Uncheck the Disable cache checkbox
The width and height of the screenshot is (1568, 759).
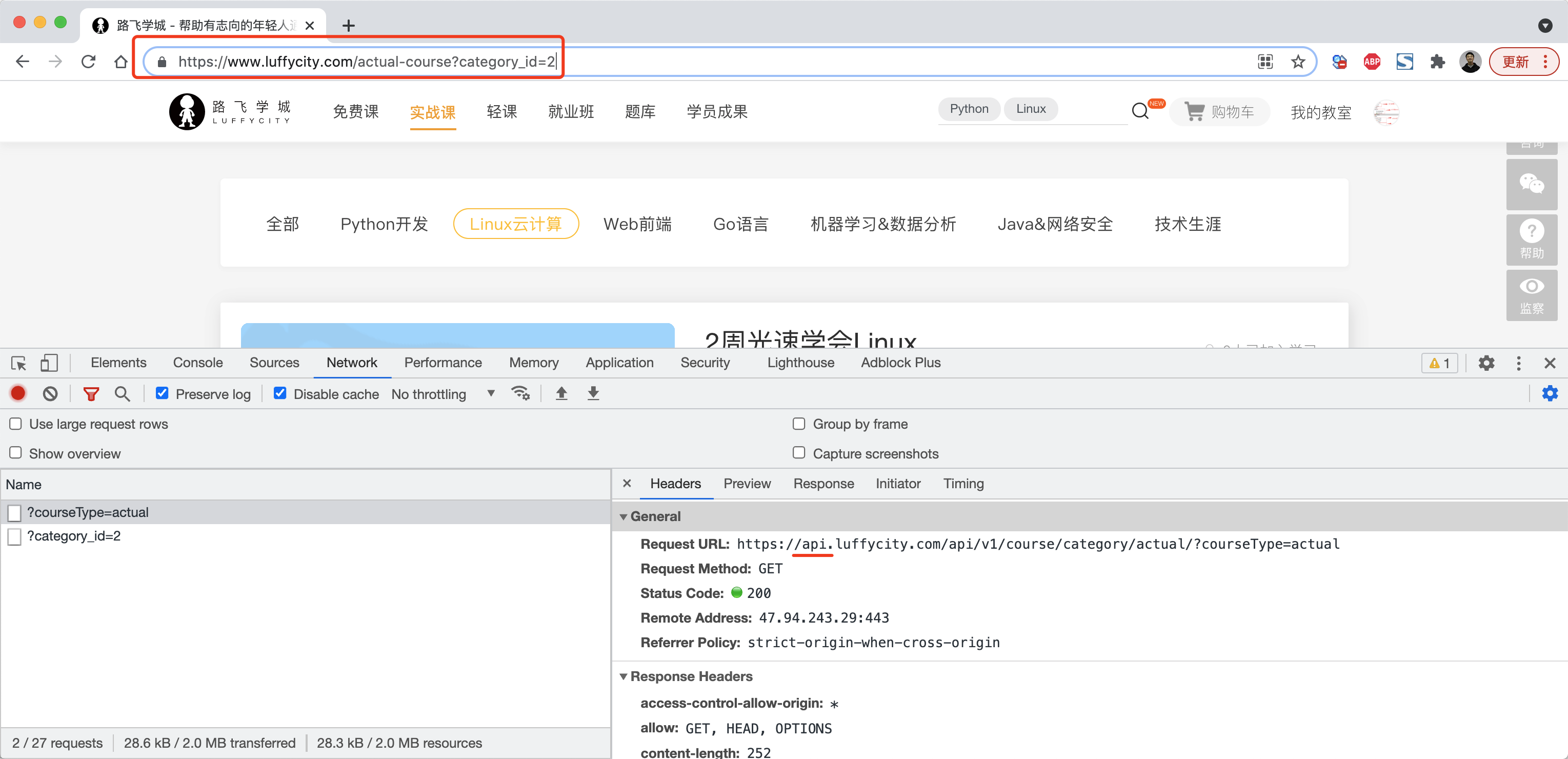pos(280,393)
